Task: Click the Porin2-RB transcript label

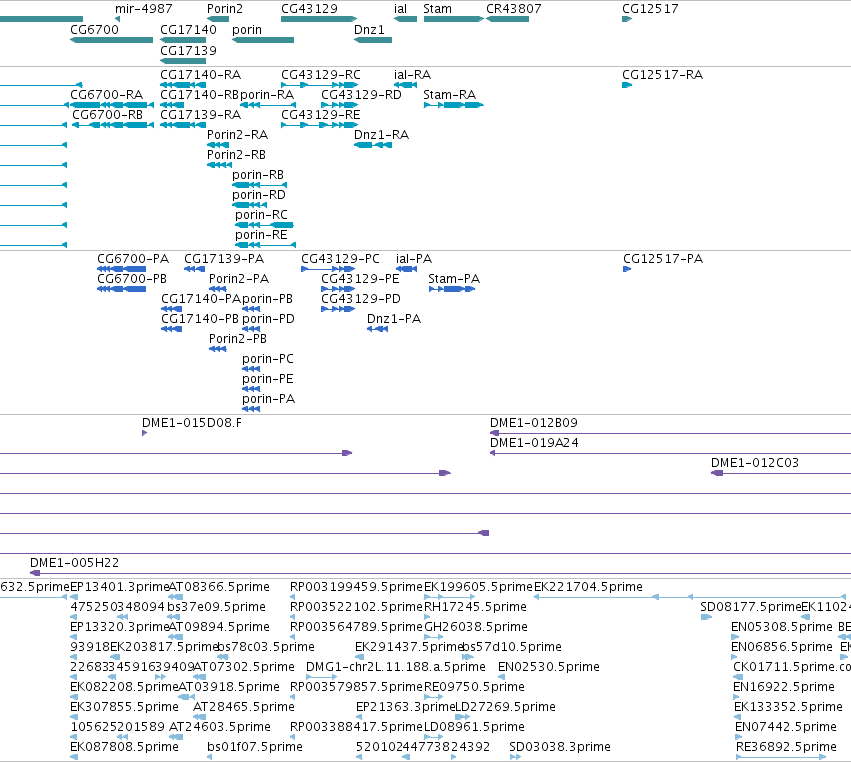Action: click(237, 155)
